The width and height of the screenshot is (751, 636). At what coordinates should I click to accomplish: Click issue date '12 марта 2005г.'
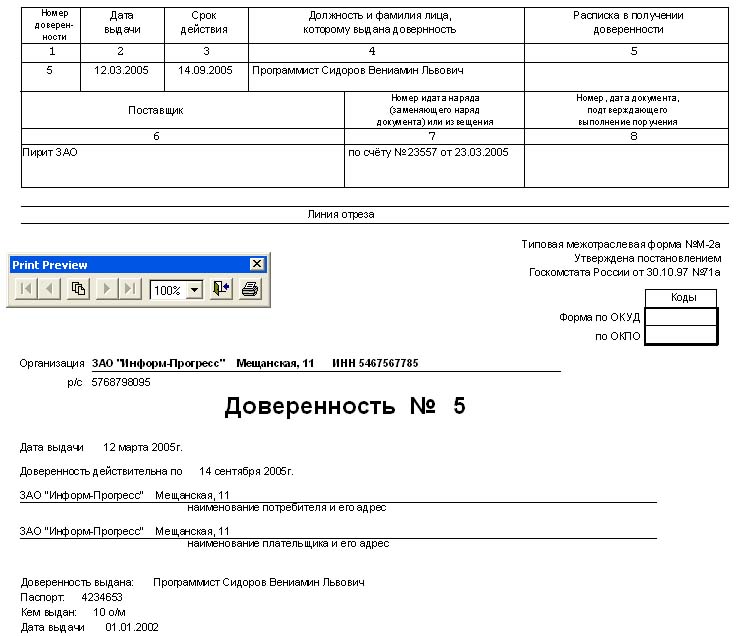tap(143, 447)
